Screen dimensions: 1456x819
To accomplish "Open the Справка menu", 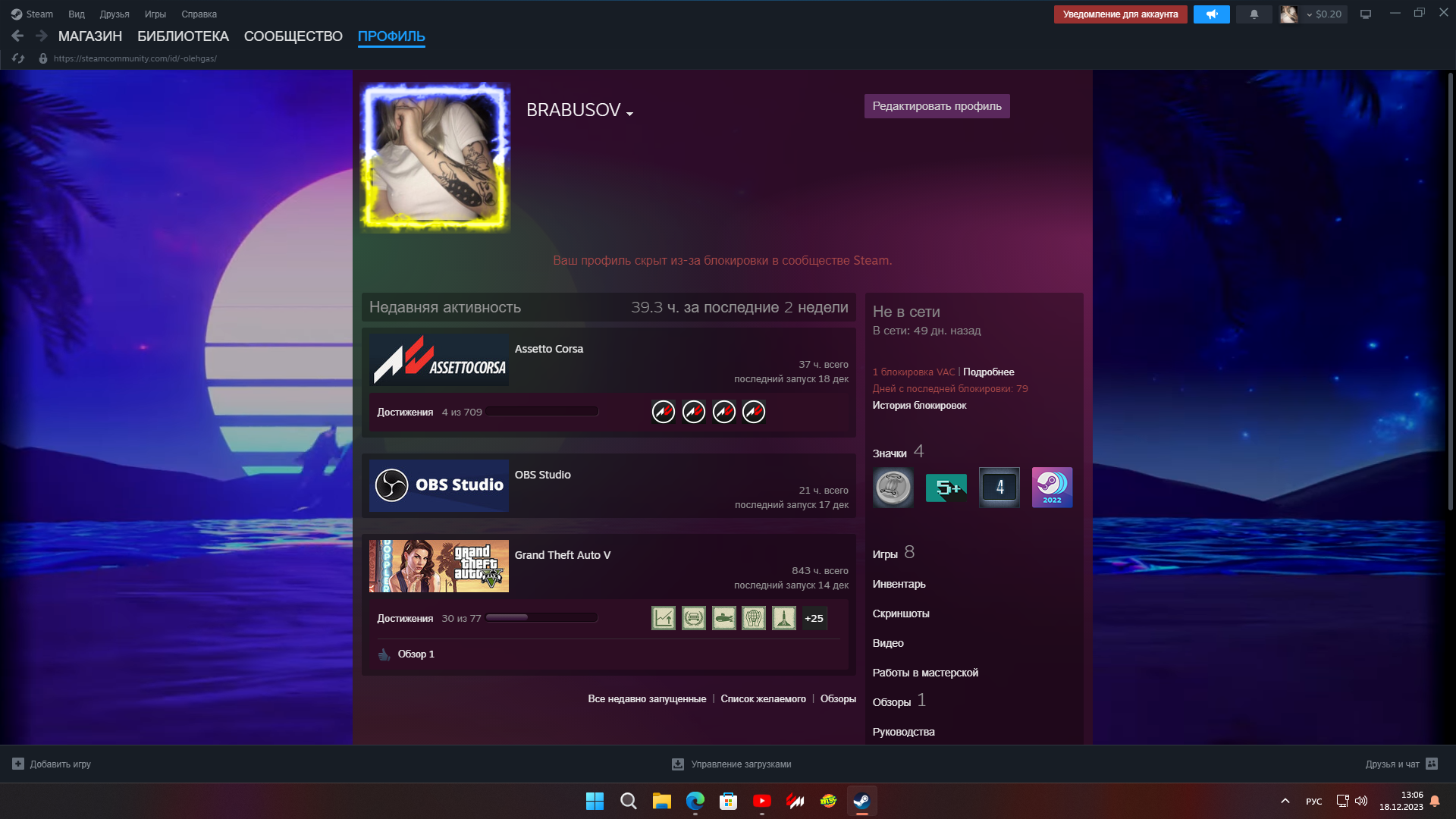I will point(199,14).
